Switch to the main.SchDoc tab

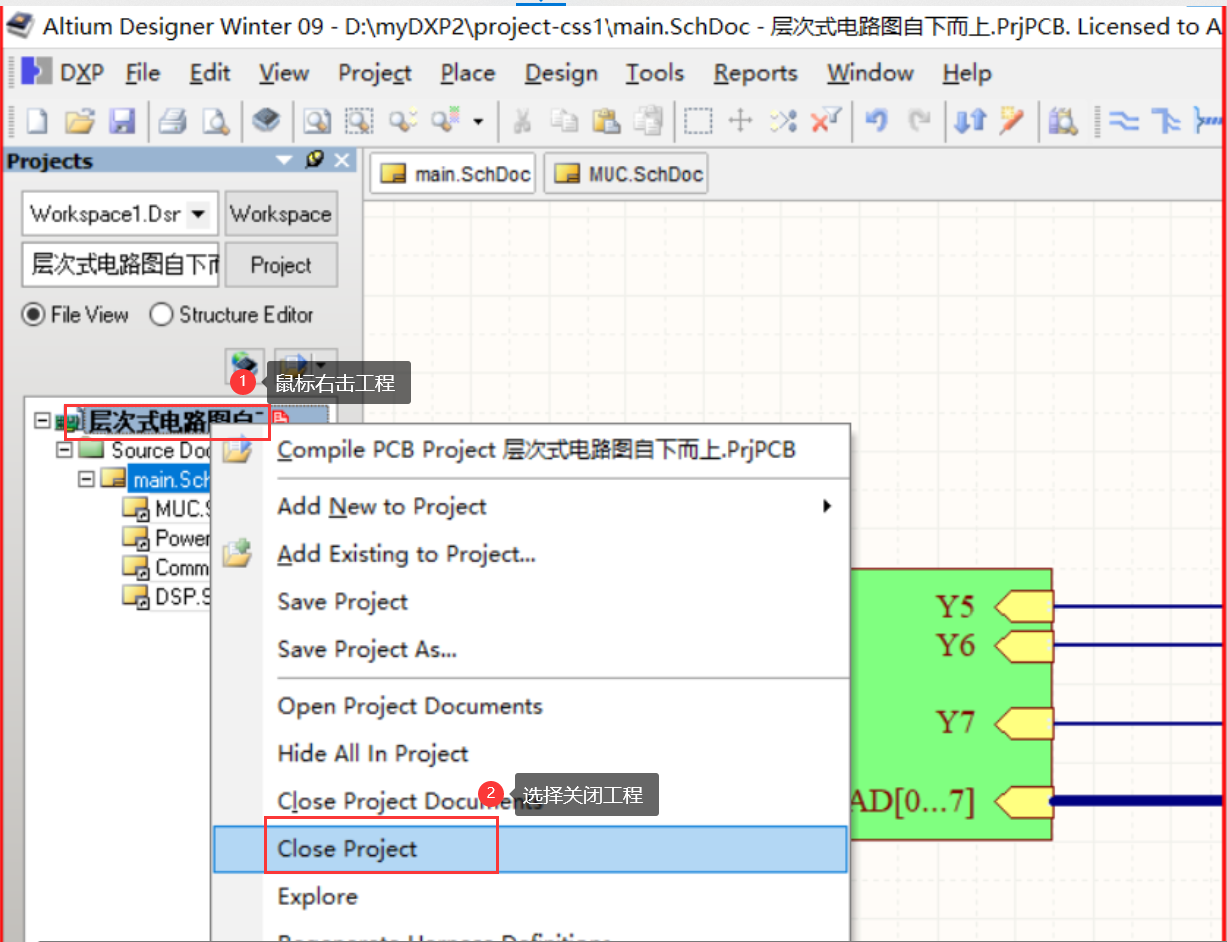click(x=453, y=174)
